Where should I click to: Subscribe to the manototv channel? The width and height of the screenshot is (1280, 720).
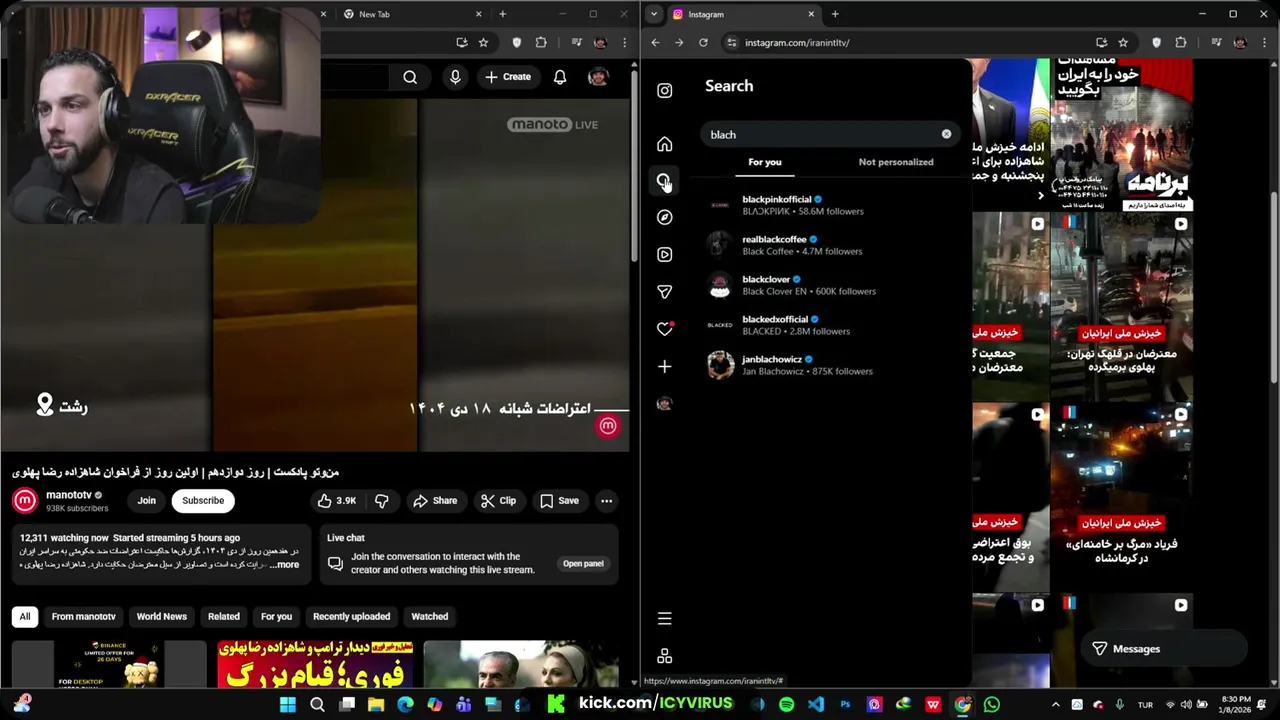pos(203,501)
